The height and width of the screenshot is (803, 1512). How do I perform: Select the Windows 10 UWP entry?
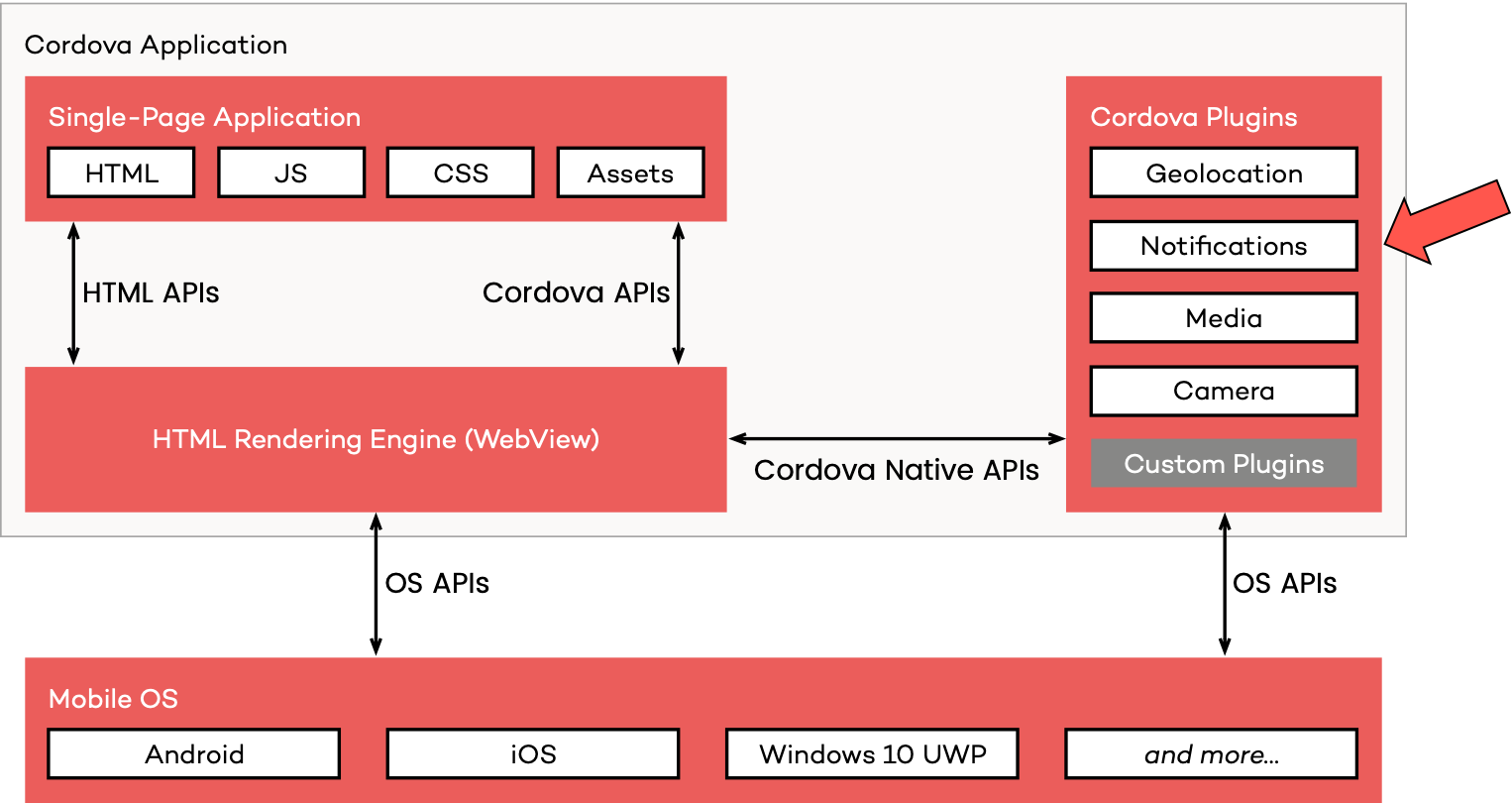tap(872, 753)
